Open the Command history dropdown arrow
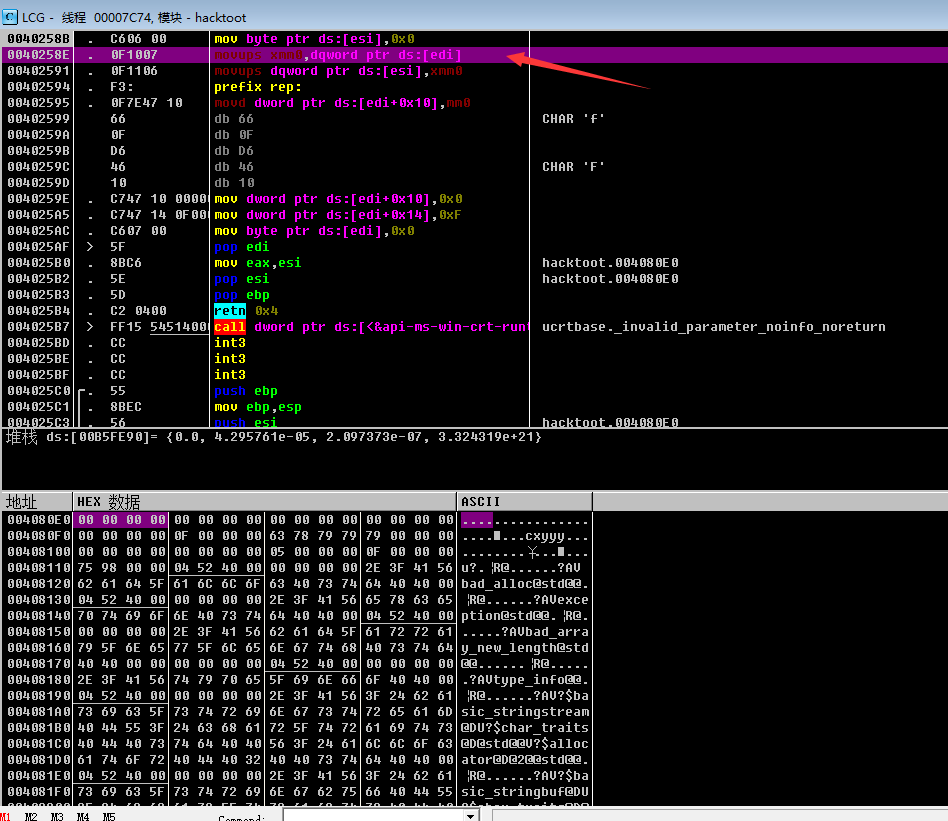The width and height of the screenshot is (948, 821). click(x=471, y=815)
